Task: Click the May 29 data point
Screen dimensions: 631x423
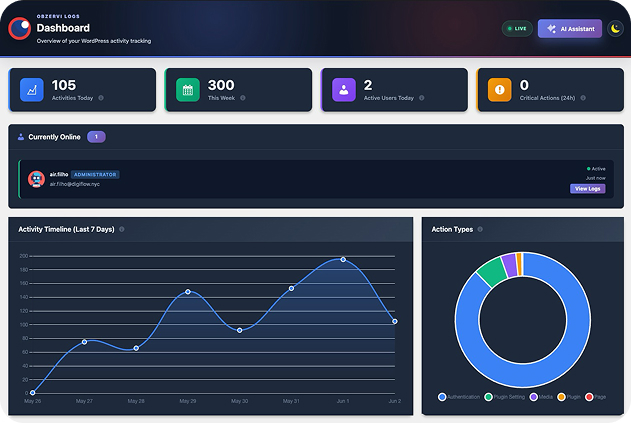Action: (188, 292)
